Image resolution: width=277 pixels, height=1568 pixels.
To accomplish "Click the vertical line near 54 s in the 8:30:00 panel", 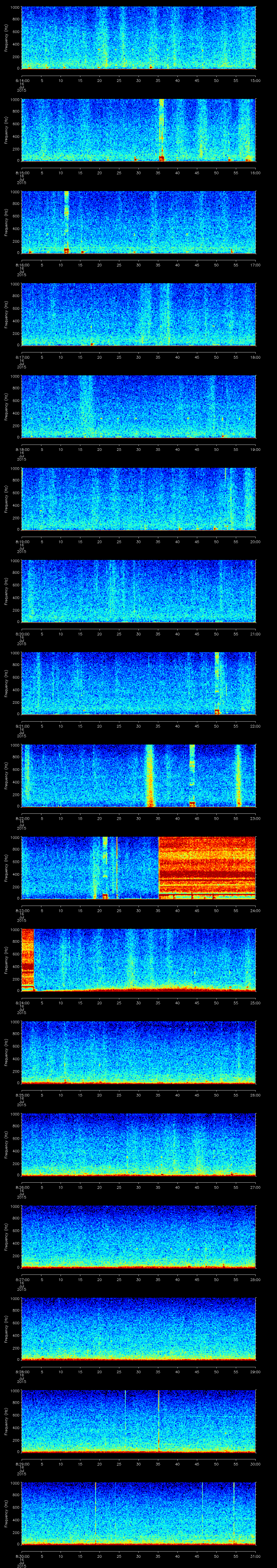I will pos(234,1514).
